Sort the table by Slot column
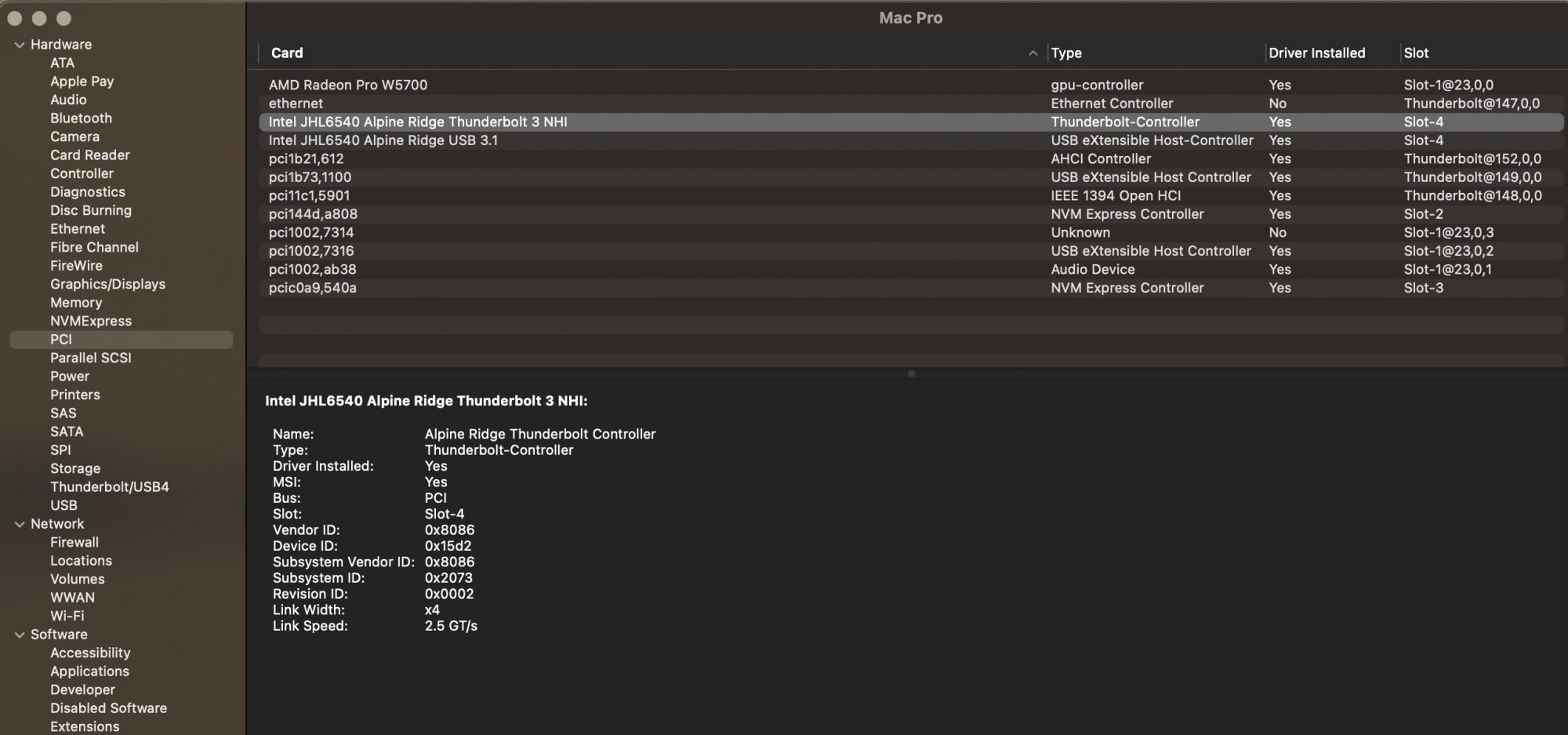This screenshot has height=735, width=1568. 1416,53
